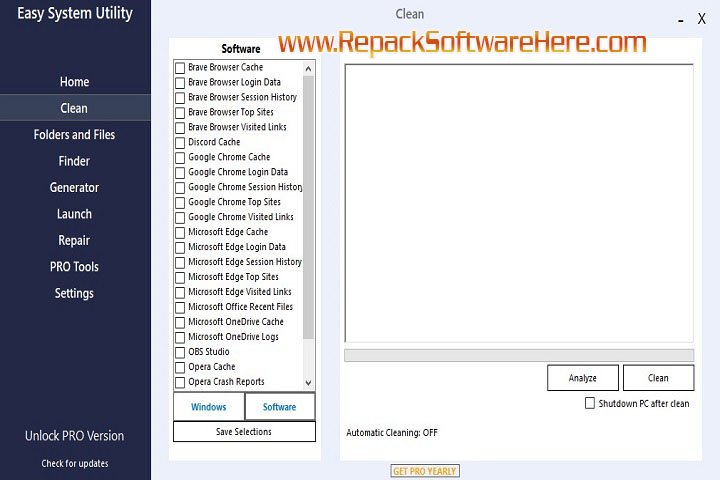Click the software list scrollbar thumb

point(309,208)
